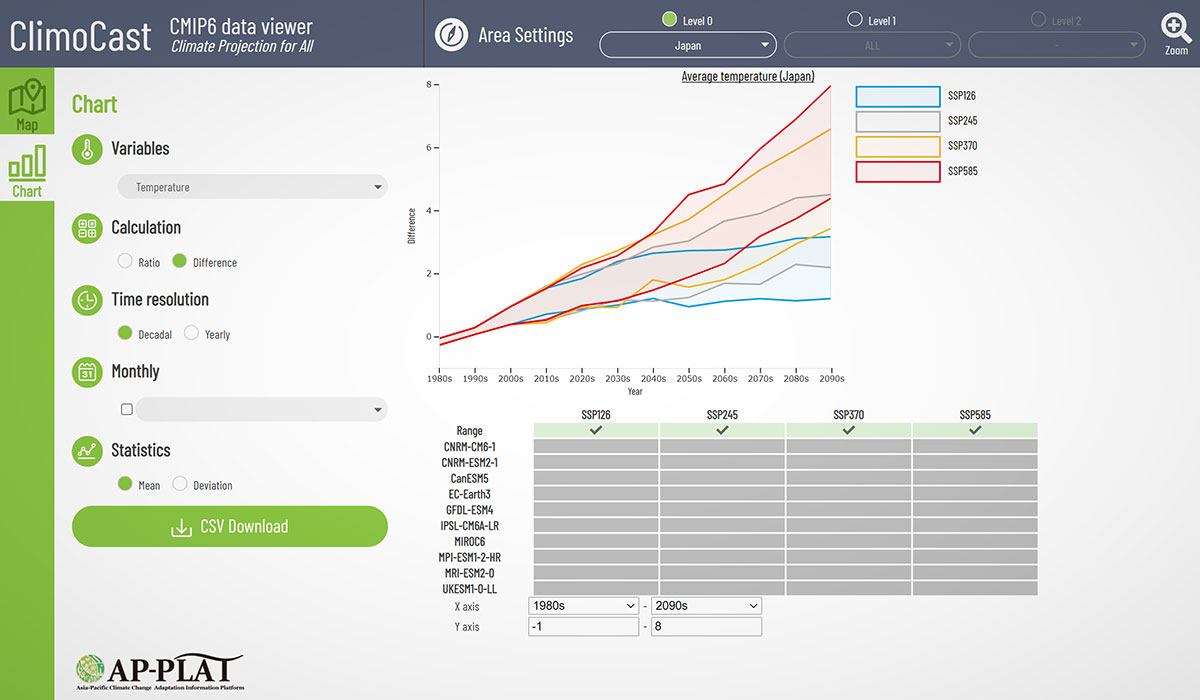Screen dimensions: 1200x700
Task: Select the Level 1 option
Action: click(x=856, y=18)
